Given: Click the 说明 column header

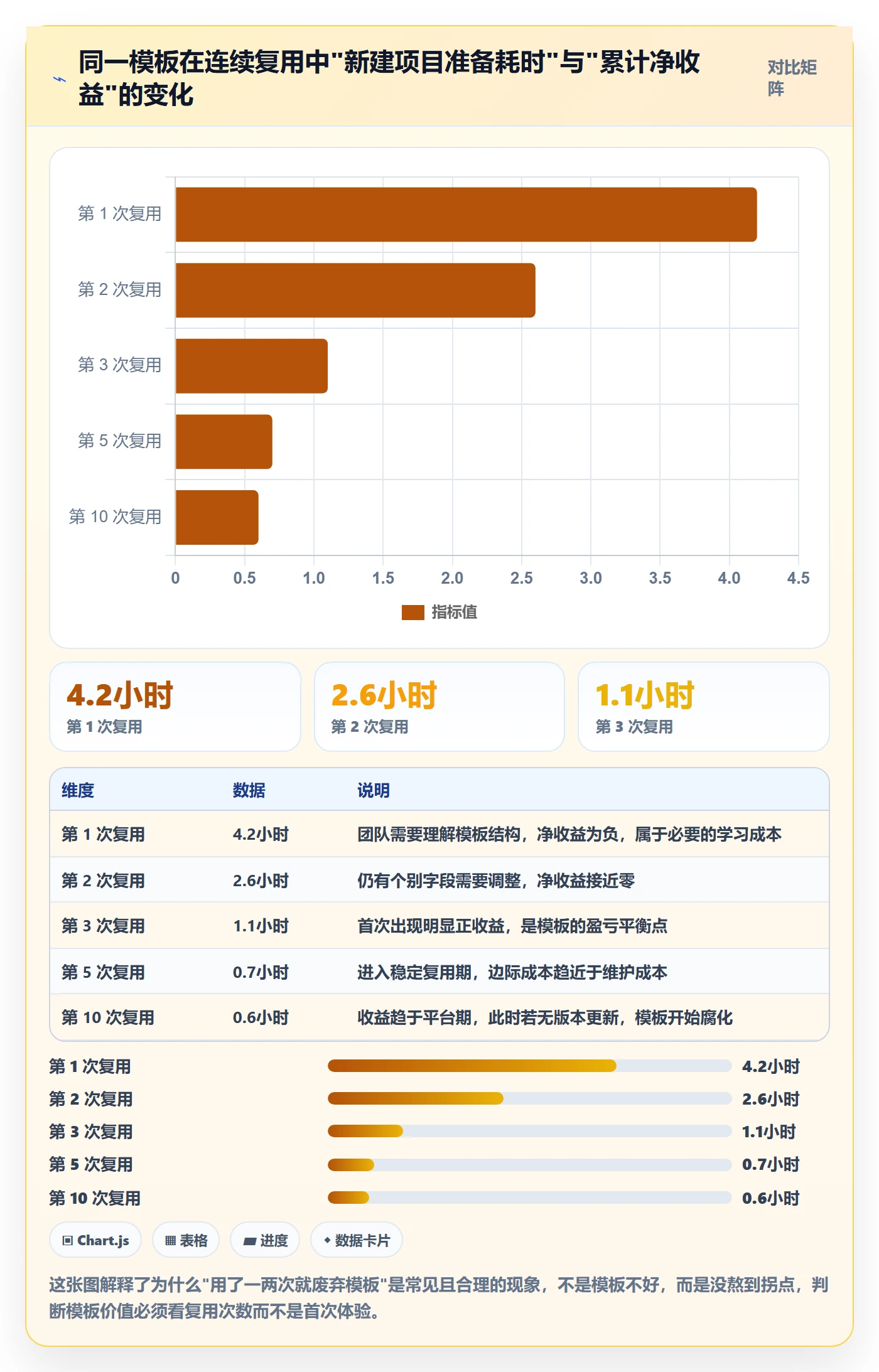Looking at the screenshot, I should [374, 790].
